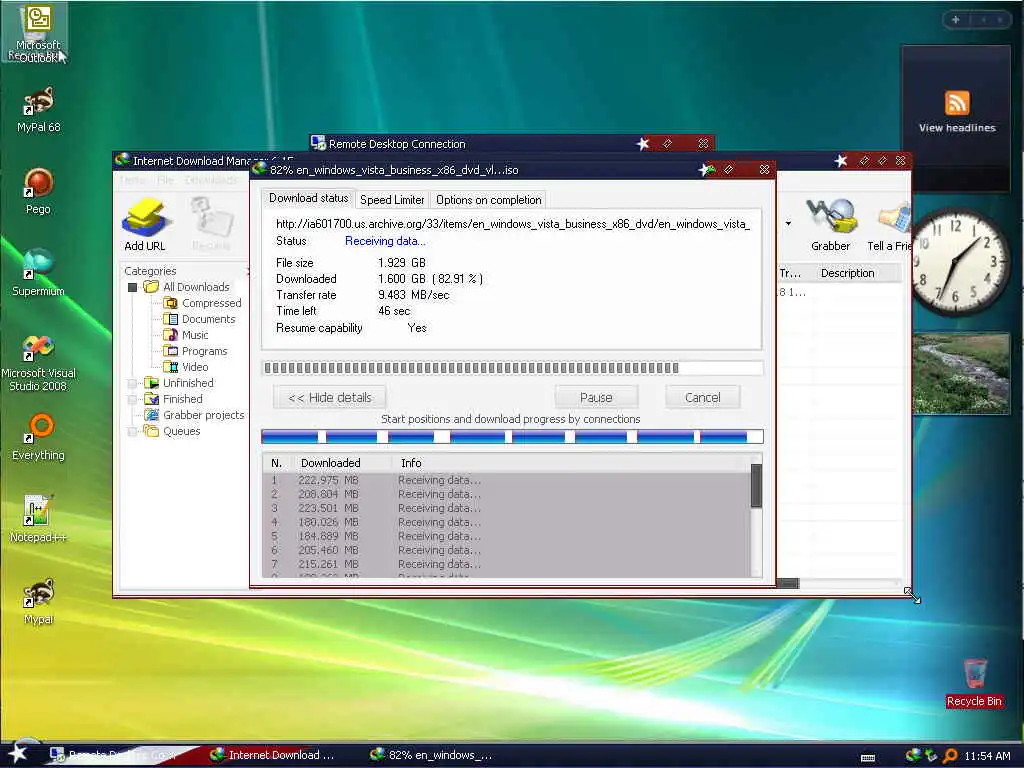Click the Grabber projects icon in tree
Image resolution: width=1024 pixels, height=768 pixels.
tap(151, 415)
